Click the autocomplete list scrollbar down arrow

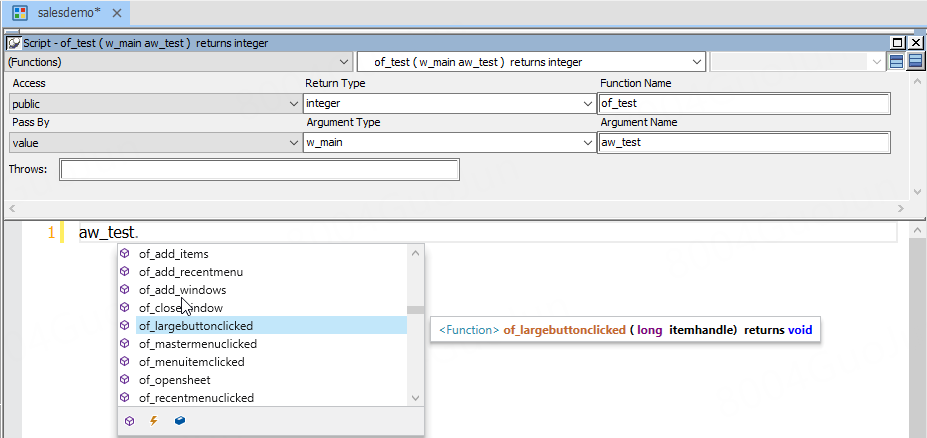[415, 398]
